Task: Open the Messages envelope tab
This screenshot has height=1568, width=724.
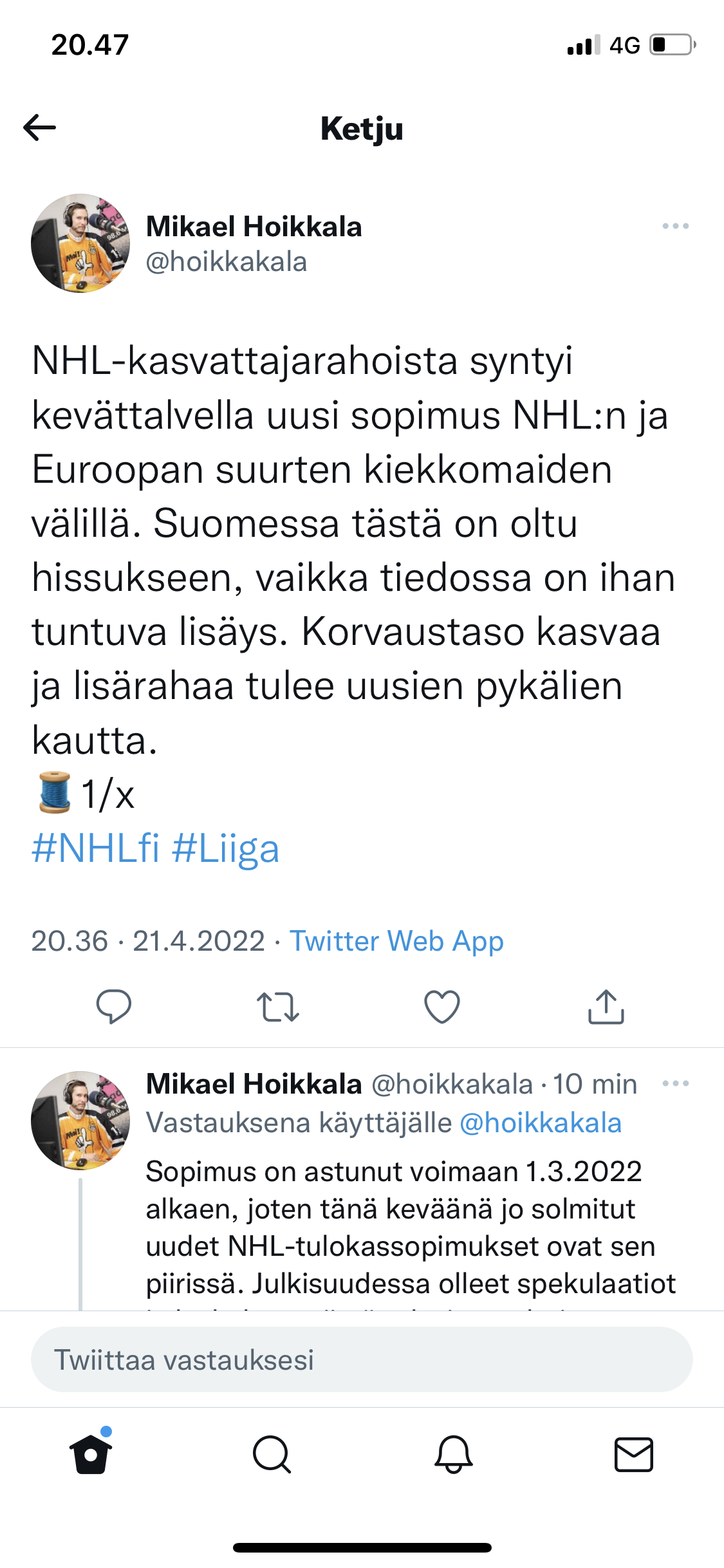Action: click(x=634, y=1453)
